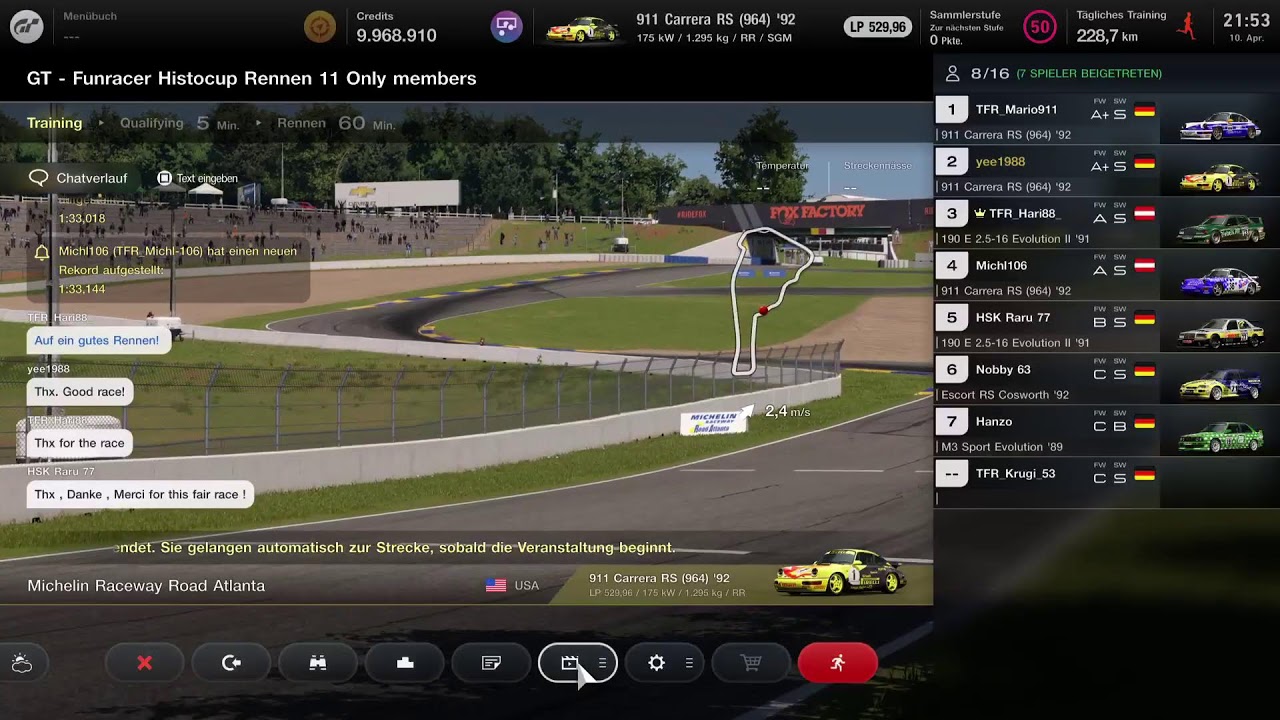The image size is (1280, 720).
Task: Click the Chatverlauf speech bubble icon
Action: [39, 178]
